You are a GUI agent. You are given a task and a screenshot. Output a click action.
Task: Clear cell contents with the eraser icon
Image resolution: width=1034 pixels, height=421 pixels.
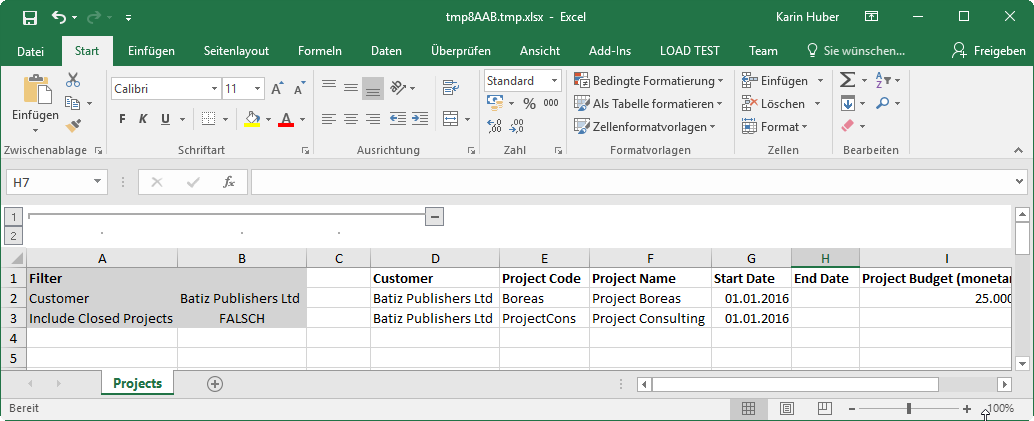click(x=848, y=125)
